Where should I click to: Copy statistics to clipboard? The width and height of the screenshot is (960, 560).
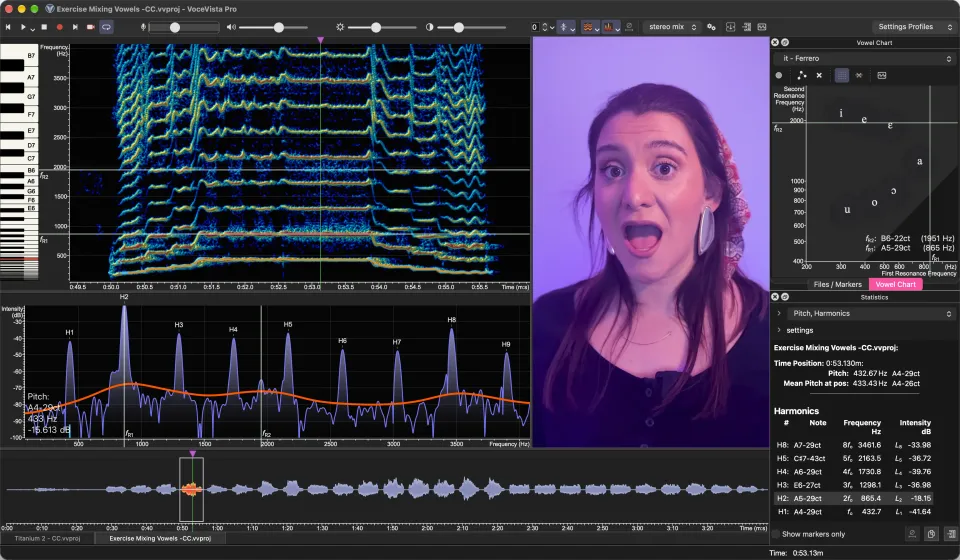tap(931, 534)
